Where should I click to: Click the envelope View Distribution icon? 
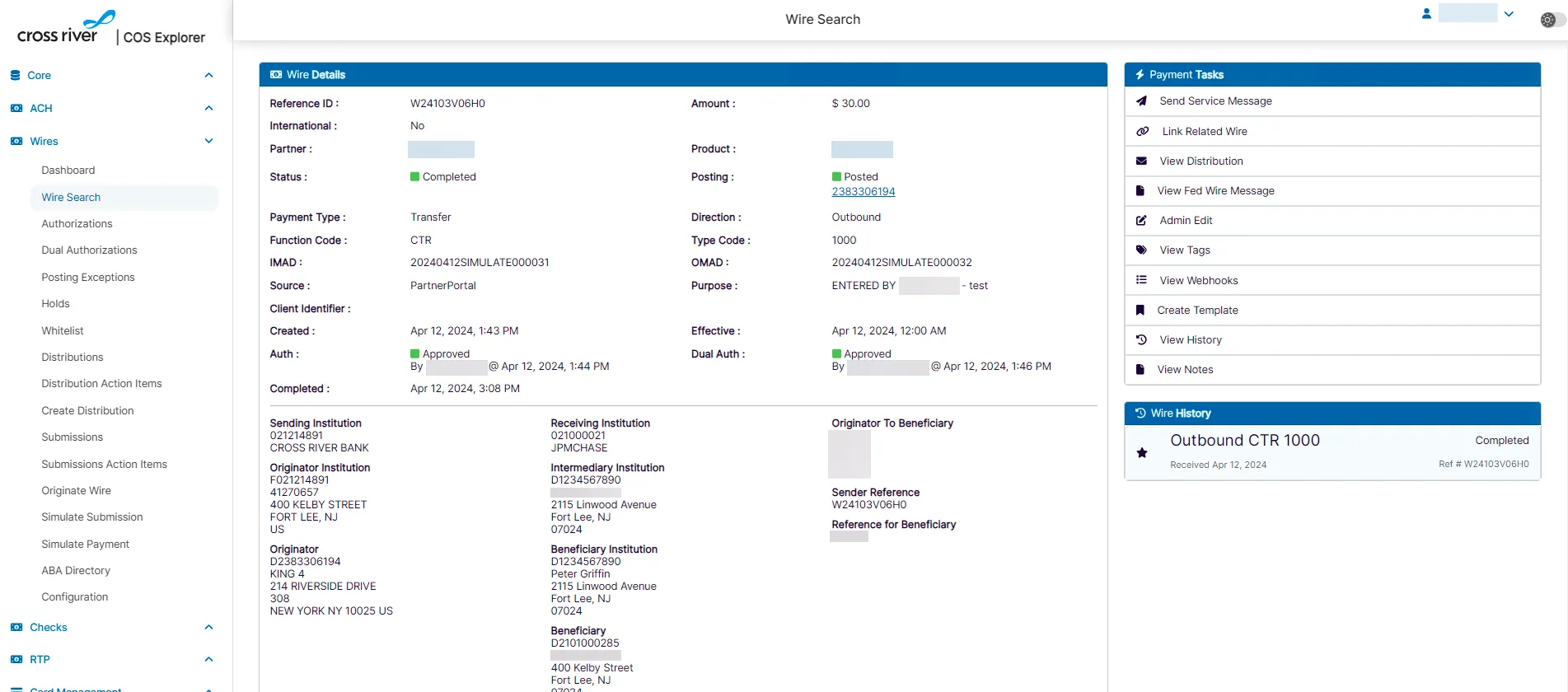point(1141,161)
